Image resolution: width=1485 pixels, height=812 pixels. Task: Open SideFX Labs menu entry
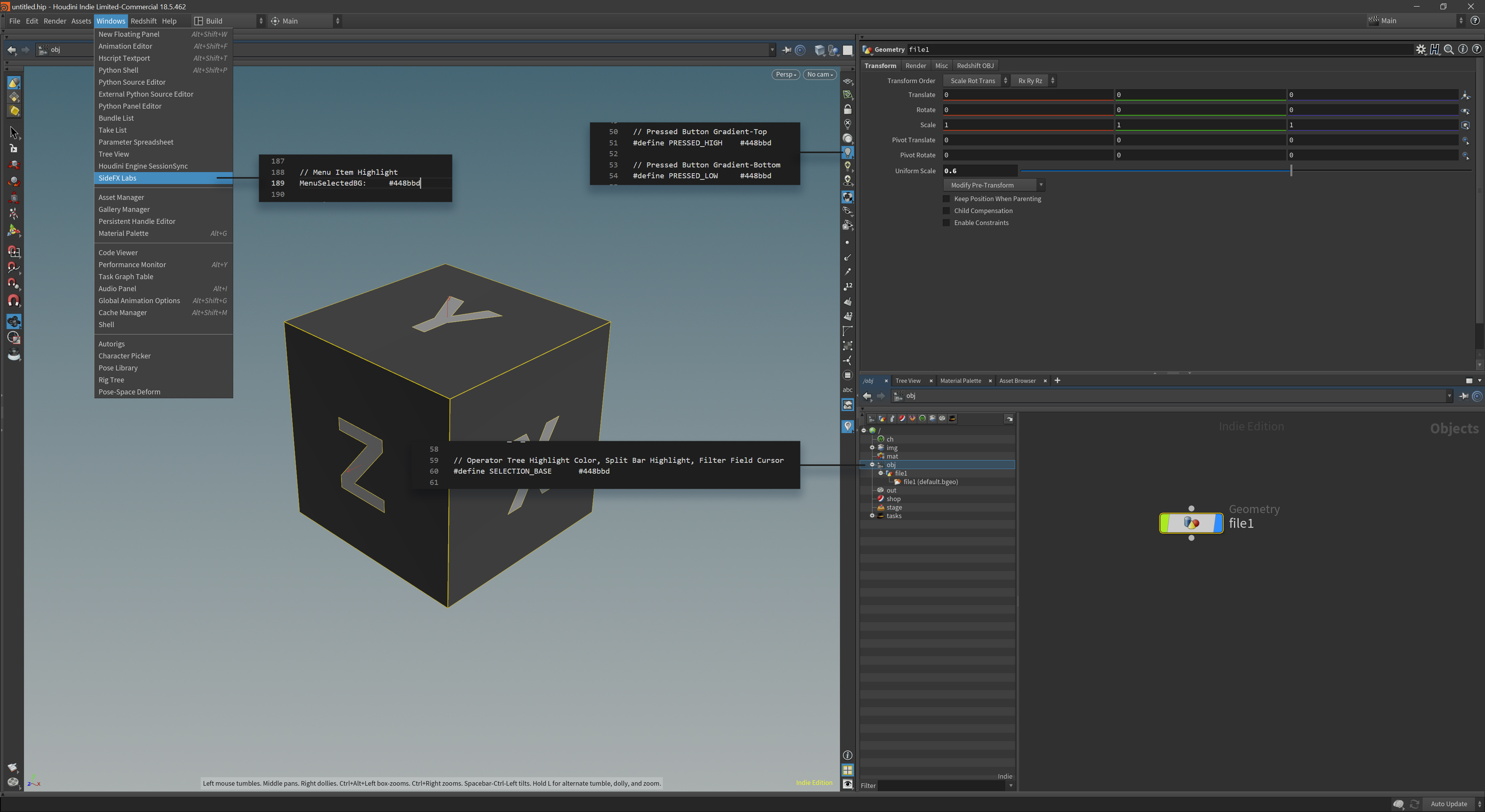coord(163,178)
